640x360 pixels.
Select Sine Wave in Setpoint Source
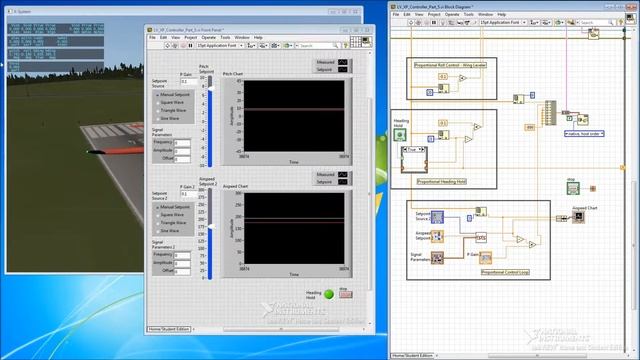167,118
